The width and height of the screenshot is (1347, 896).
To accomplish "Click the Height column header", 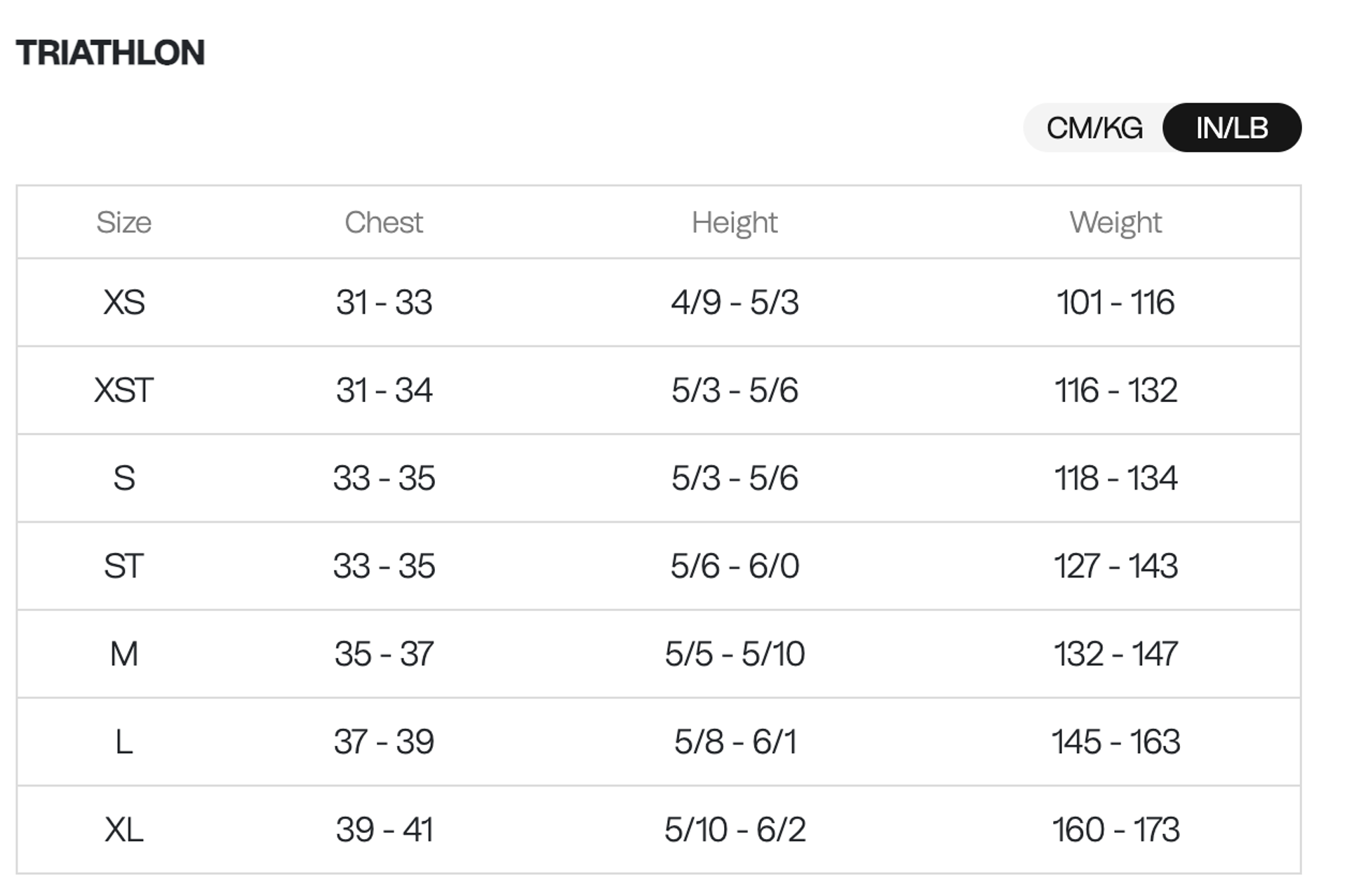I will (734, 222).
